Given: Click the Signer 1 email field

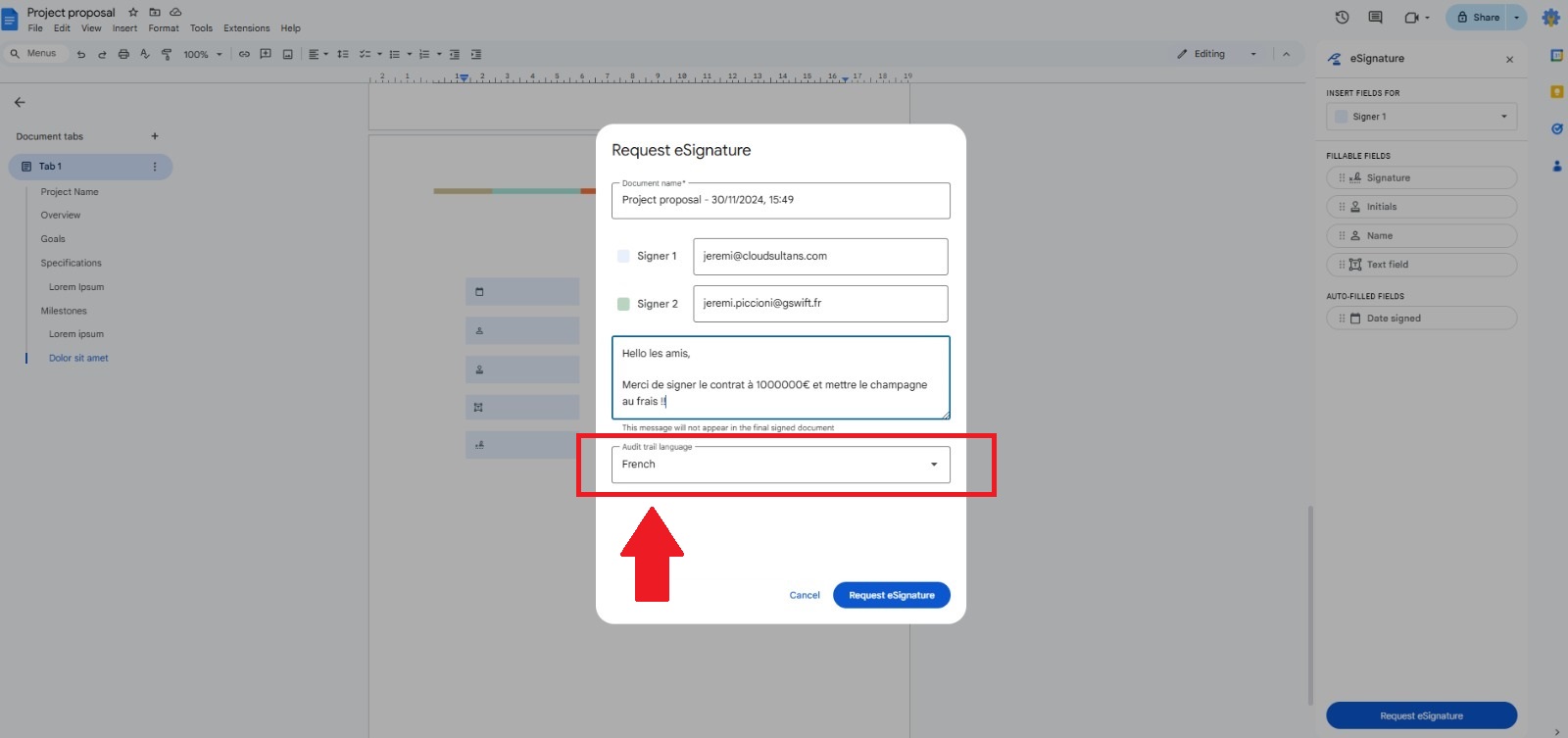Looking at the screenshot, I should pos(820,257).
